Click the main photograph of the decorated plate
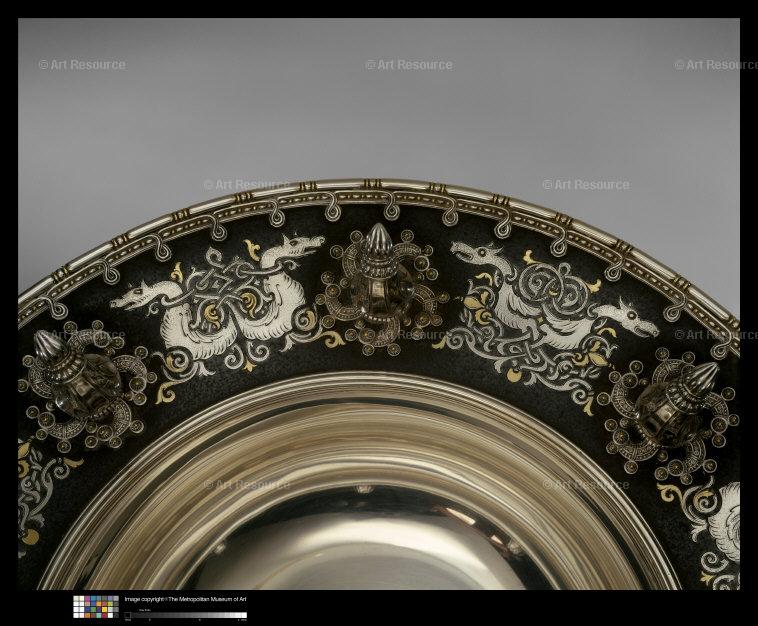Viewport: 758px width, 626px height. (379, 304)
